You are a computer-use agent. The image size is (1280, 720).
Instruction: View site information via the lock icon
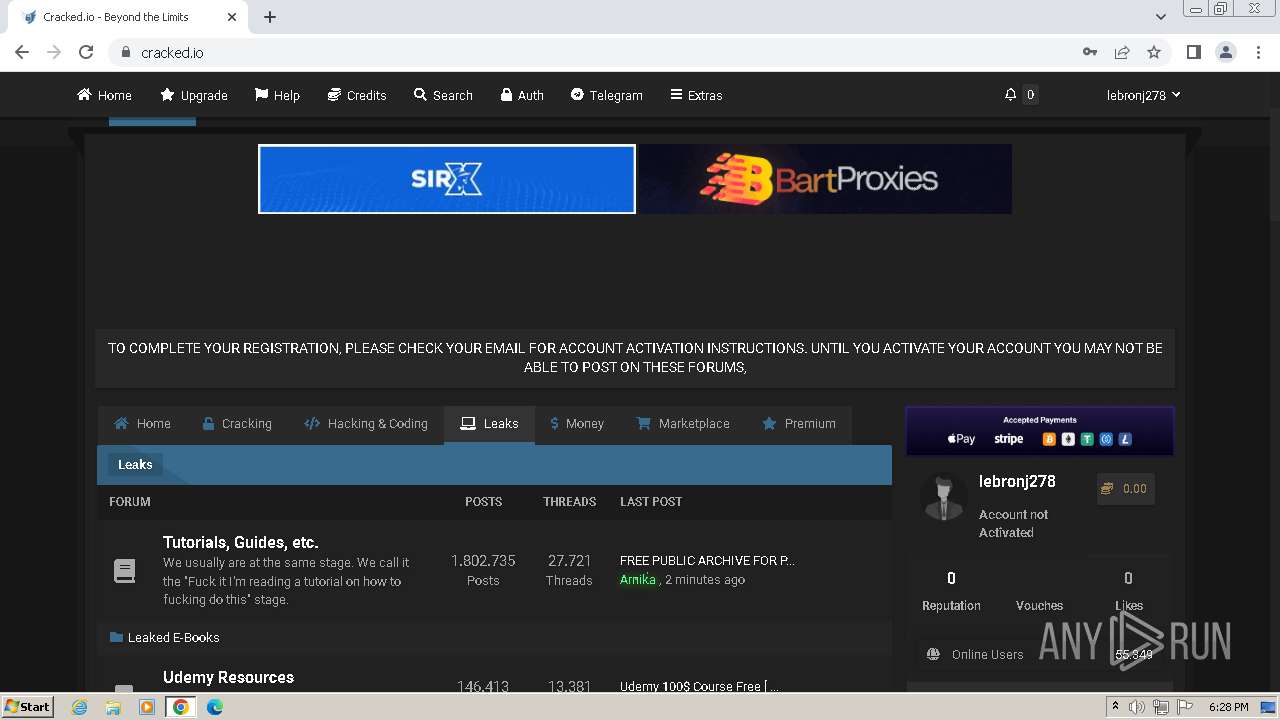pos(125,52)
